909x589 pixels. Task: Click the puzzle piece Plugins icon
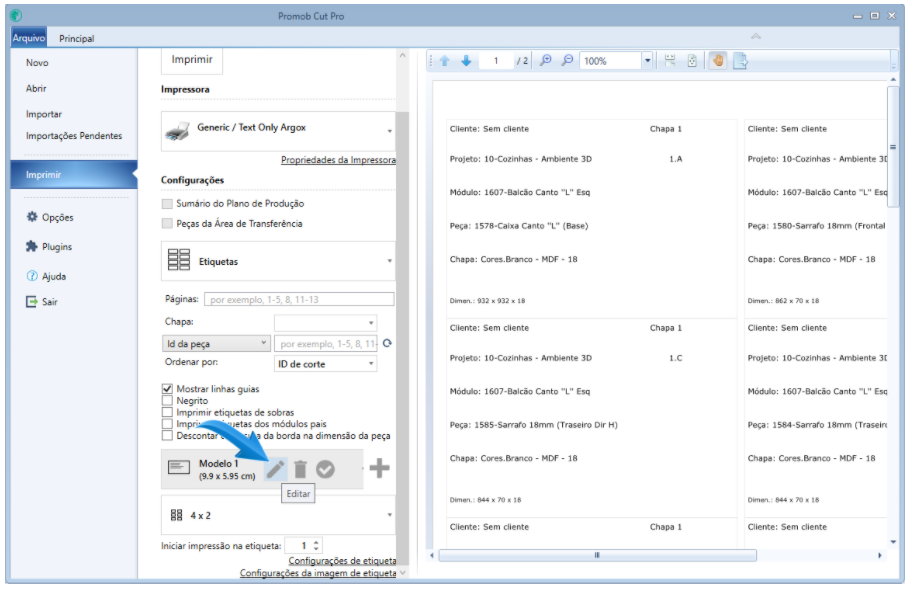[32, 246]
